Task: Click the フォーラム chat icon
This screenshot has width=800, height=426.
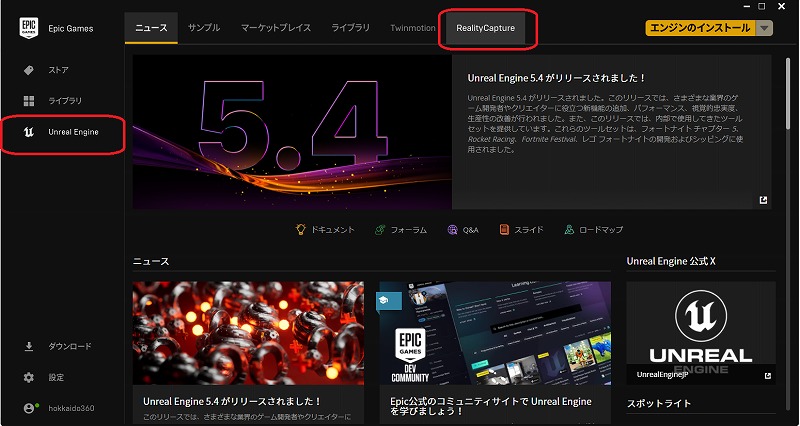Action: pyautogui.click(x=380, y=230)
